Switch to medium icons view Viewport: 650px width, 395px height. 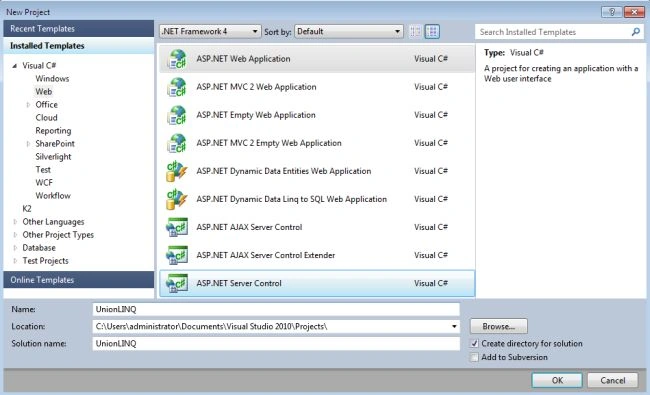coord(432,32)
